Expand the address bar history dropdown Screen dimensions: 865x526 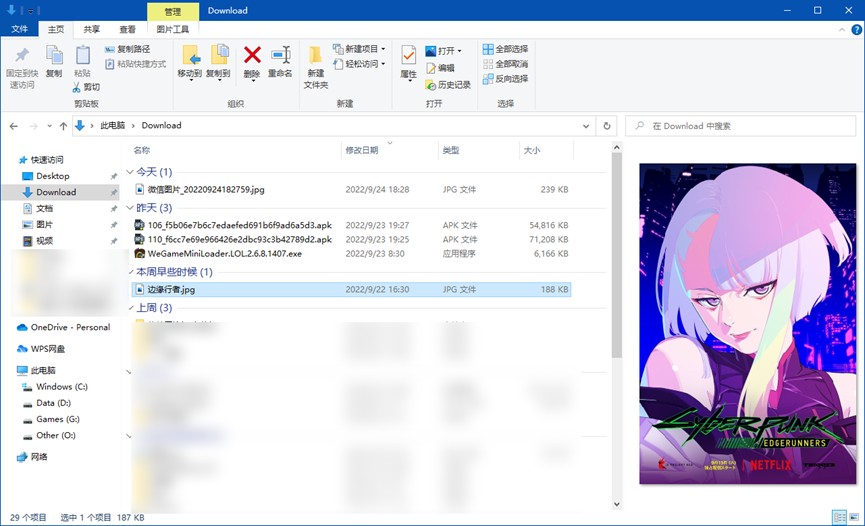click(x=587, y=126)
